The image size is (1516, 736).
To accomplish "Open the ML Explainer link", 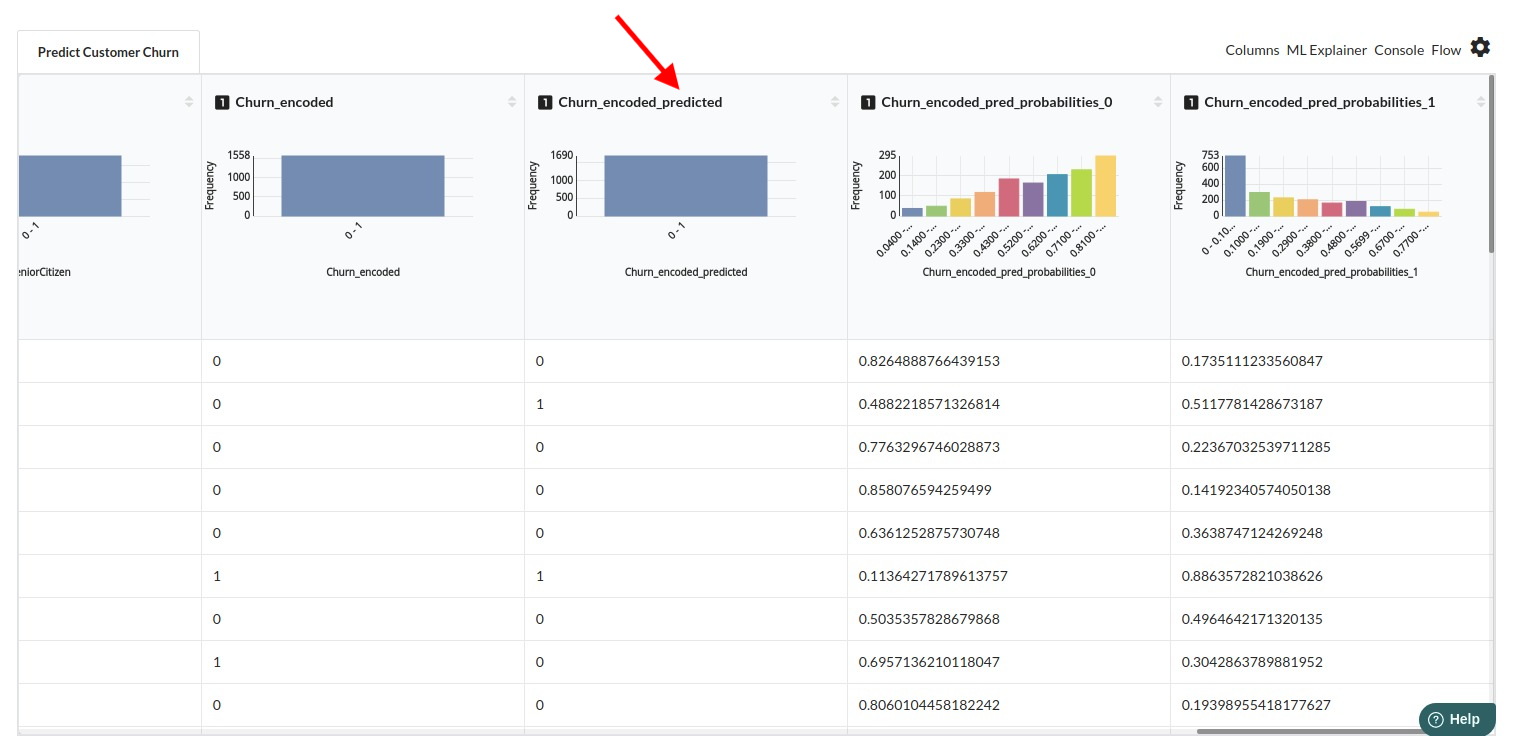I will (1326, 50).
